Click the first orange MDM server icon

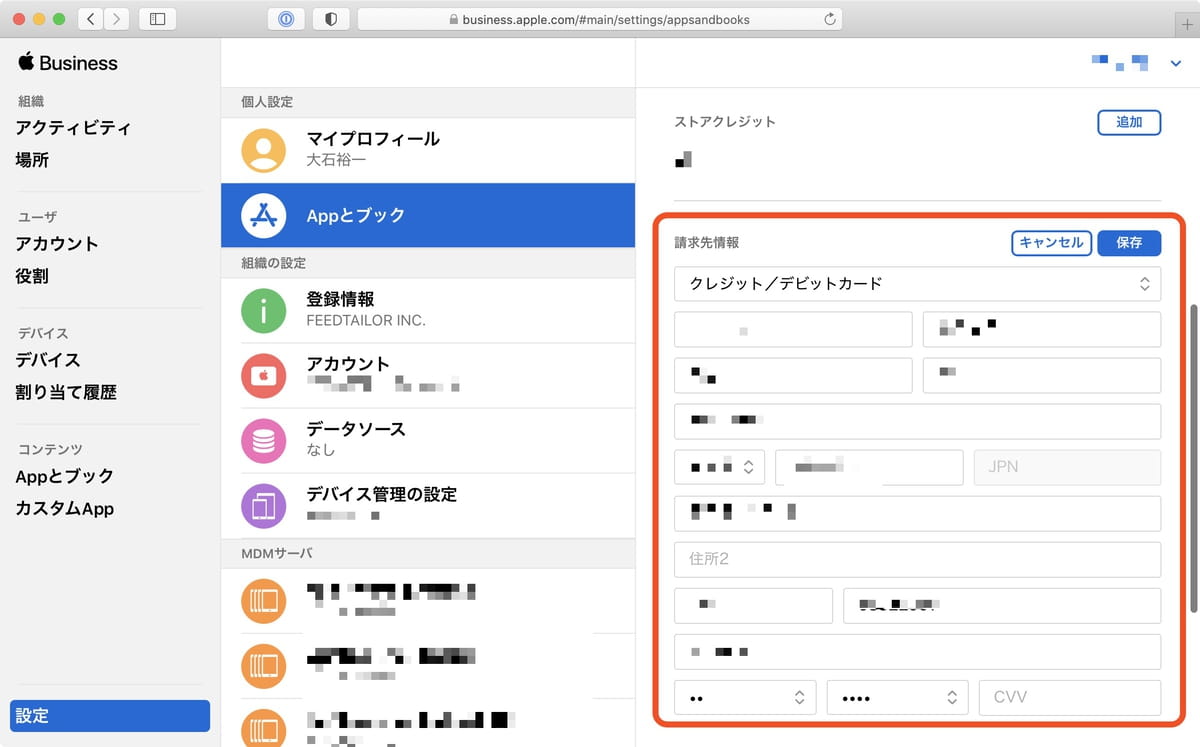[x=263, y=601]
